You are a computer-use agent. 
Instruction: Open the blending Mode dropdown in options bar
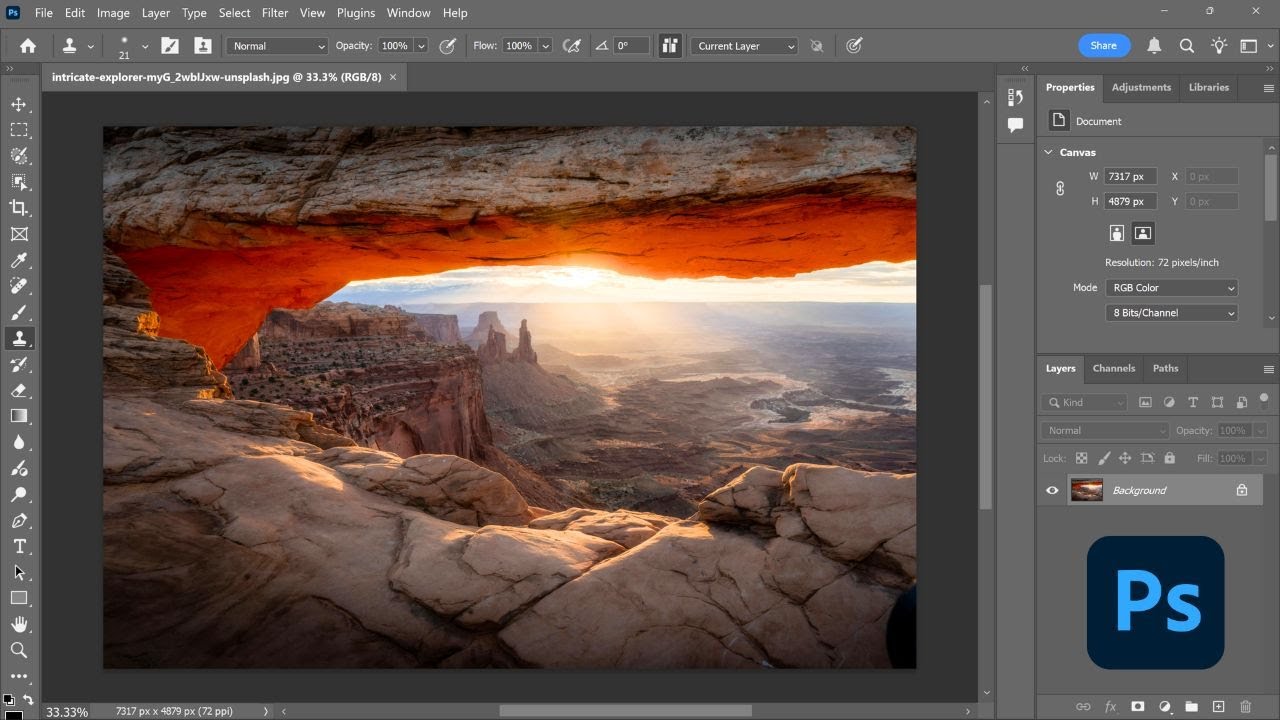277,46
